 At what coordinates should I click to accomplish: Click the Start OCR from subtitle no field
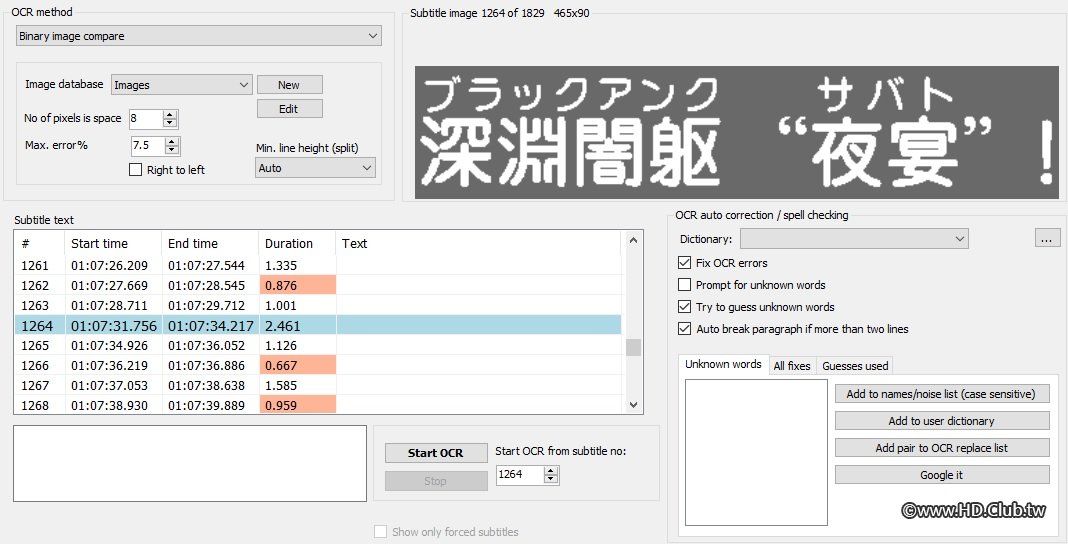pos(520,475)
